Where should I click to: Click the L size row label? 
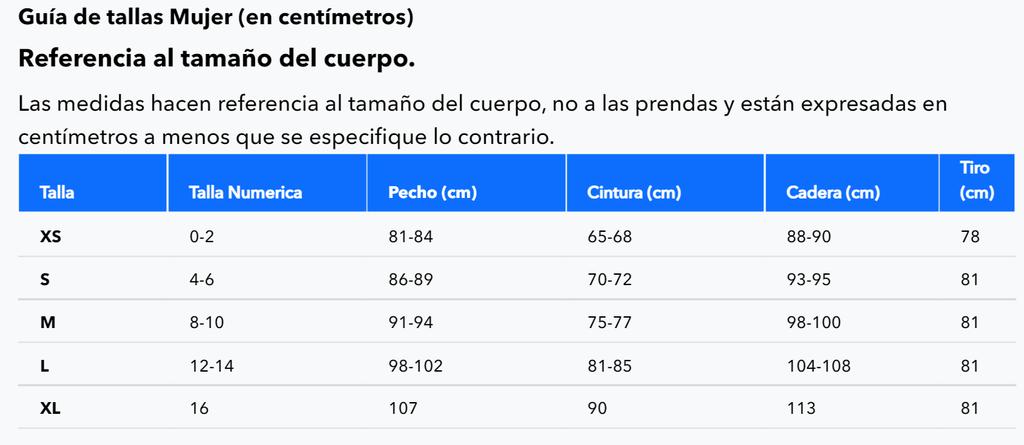(45, 366)
